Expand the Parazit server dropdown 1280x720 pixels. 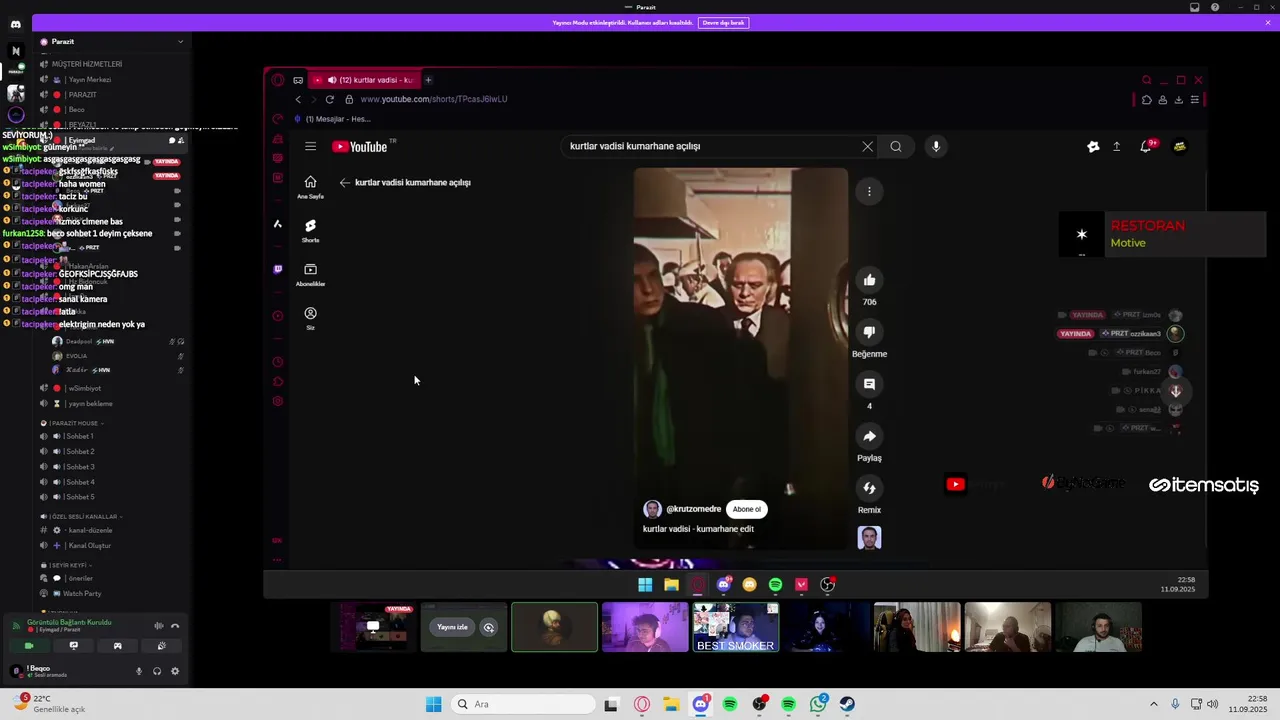click(x=180, y=42)
